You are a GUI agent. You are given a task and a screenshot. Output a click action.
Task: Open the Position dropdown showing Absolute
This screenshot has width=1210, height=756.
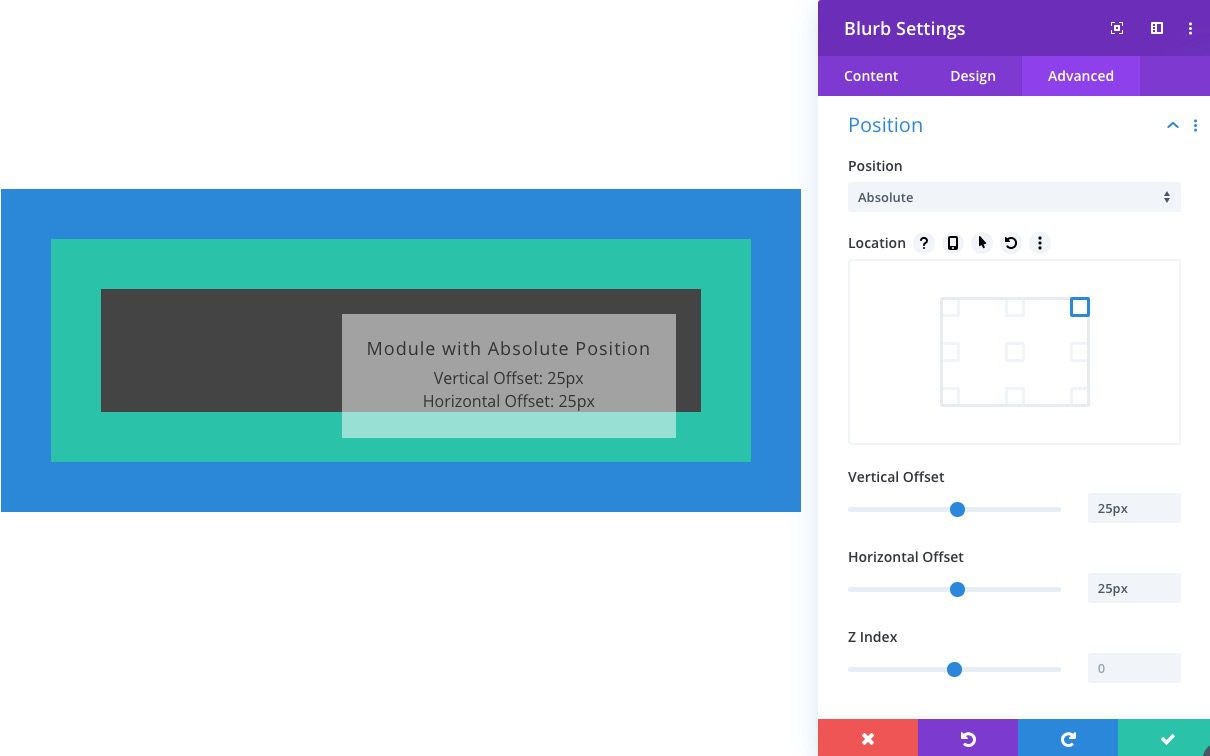coord(1014,197)
